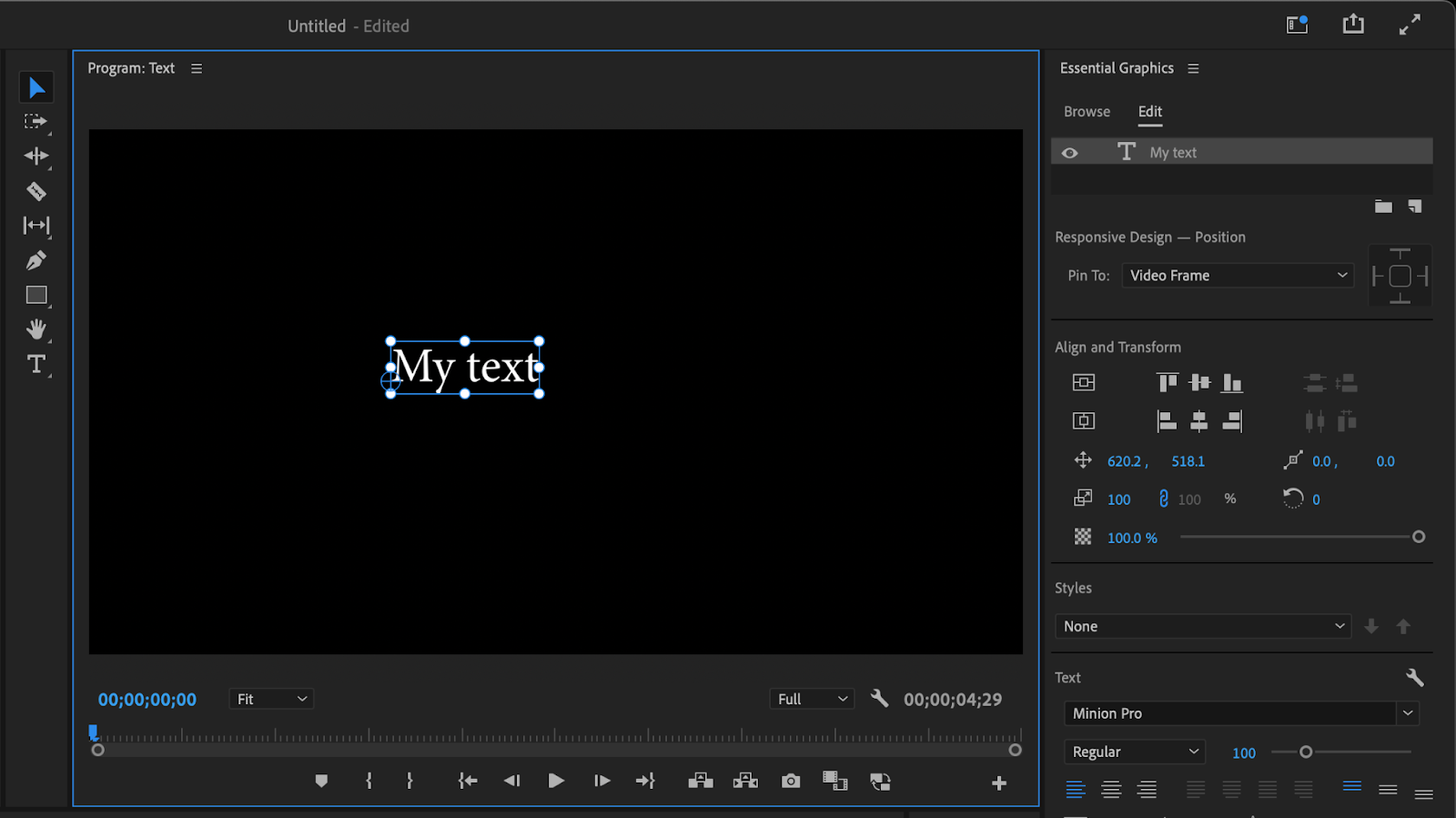Align center vertically in frame

tap(1083, 382)
